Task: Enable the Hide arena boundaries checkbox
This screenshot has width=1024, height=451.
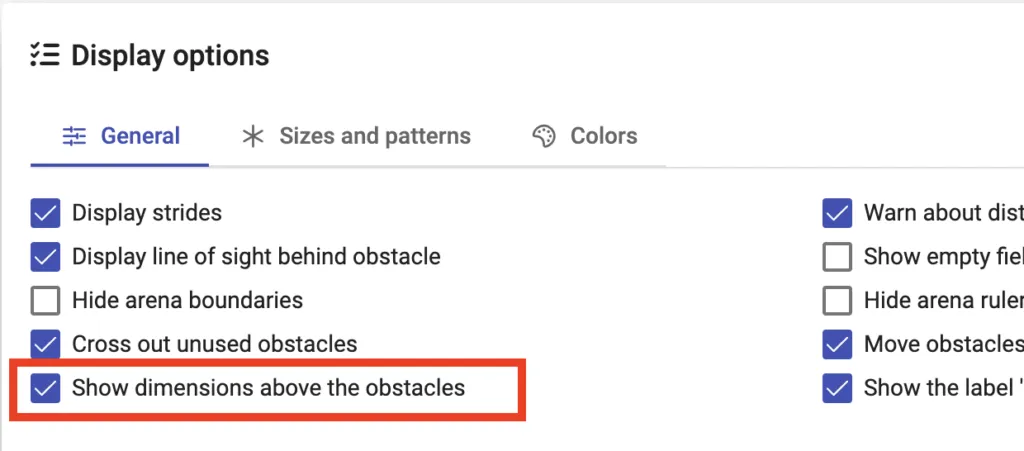Action: click(x=46, y=300)
